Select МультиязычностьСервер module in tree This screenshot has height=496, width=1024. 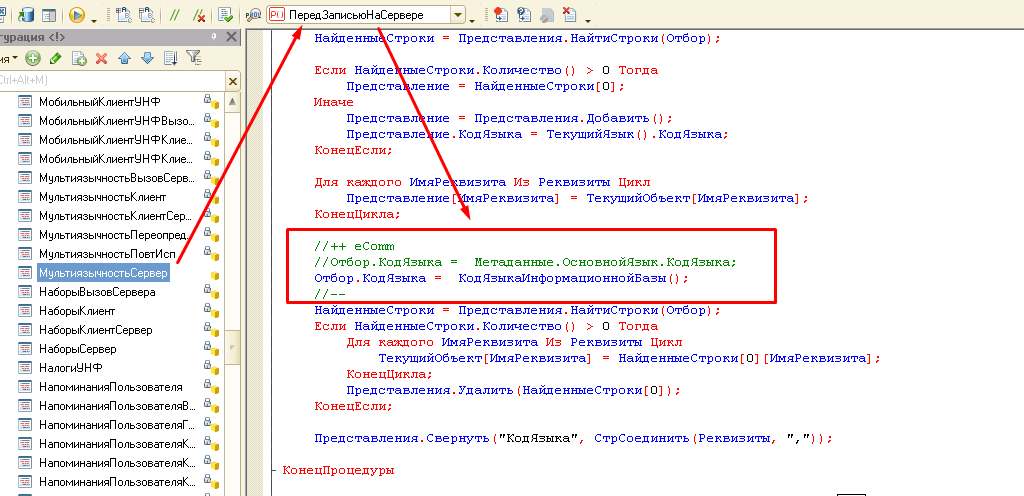(x=102, y=273)
